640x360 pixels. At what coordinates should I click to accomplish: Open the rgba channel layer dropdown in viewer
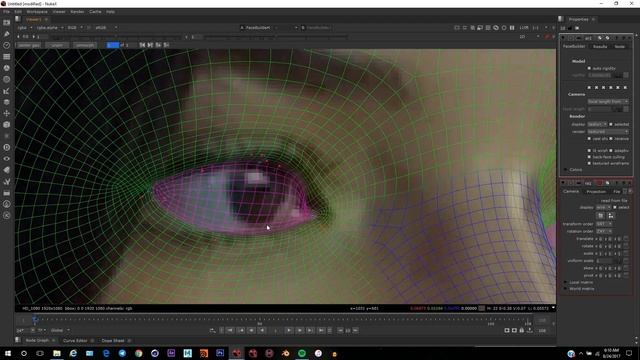click(x=24, y=28)
